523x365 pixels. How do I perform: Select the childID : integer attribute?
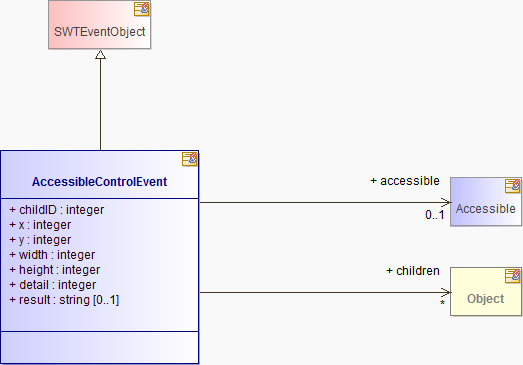coord(57,210)
